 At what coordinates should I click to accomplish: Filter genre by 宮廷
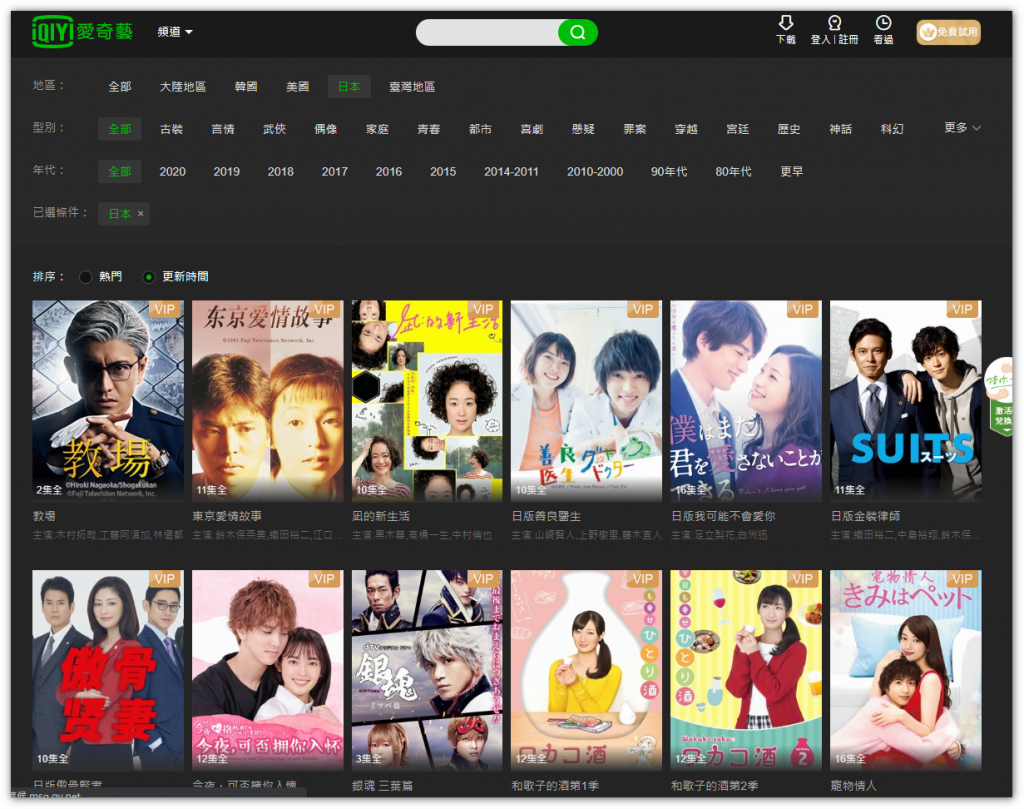(737, 129)
